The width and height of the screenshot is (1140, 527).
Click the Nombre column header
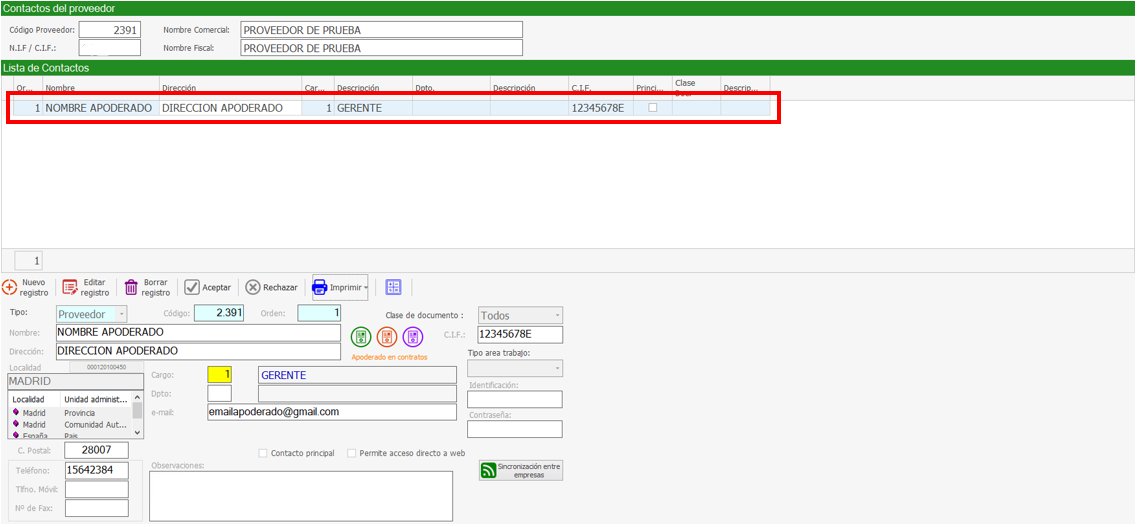(100, 88)
